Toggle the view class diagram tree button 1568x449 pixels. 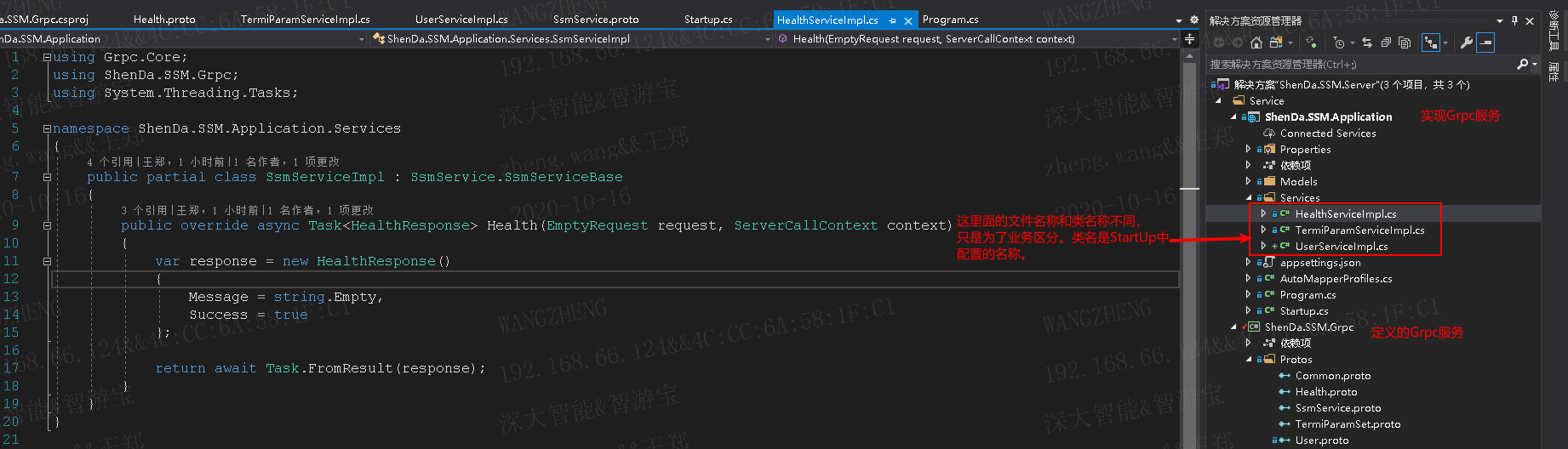pyautogui.click(x=1431, y=43)
